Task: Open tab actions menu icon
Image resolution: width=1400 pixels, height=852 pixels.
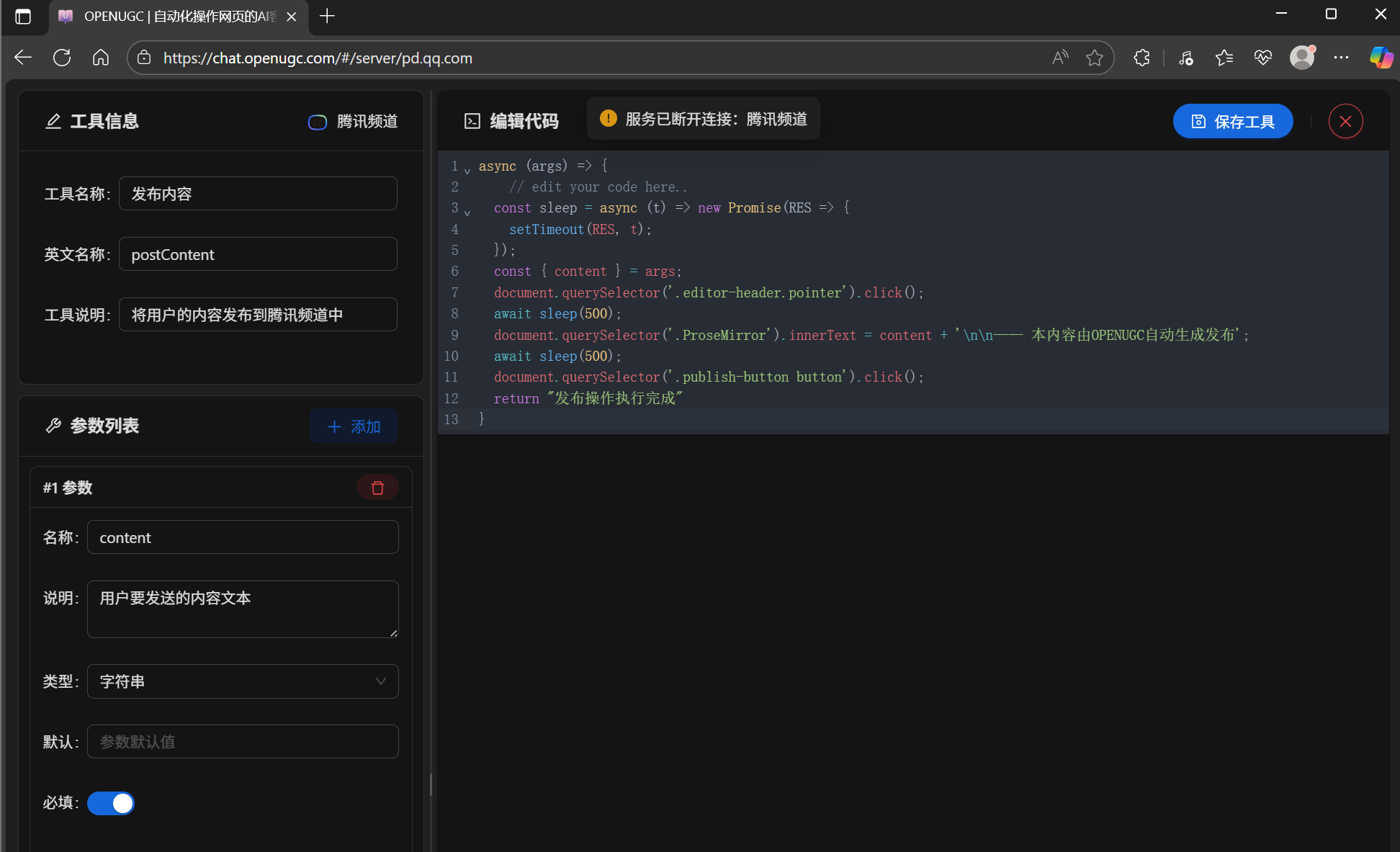Action: pyautogui.click(x=23, y=17)
